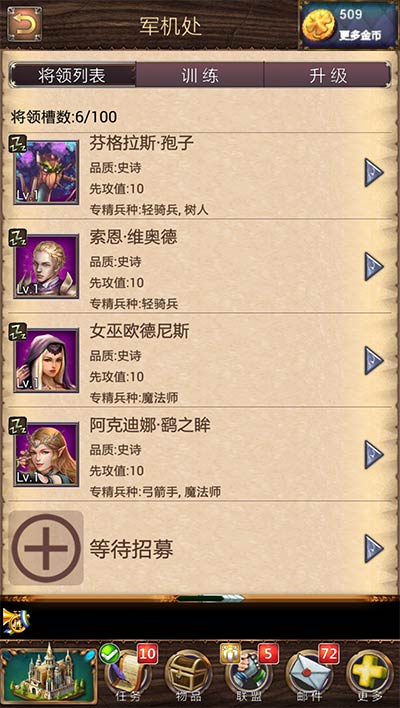The image size is (400, 708).
Task: Click the chat horn announcement icon
Action: point(16,621)
